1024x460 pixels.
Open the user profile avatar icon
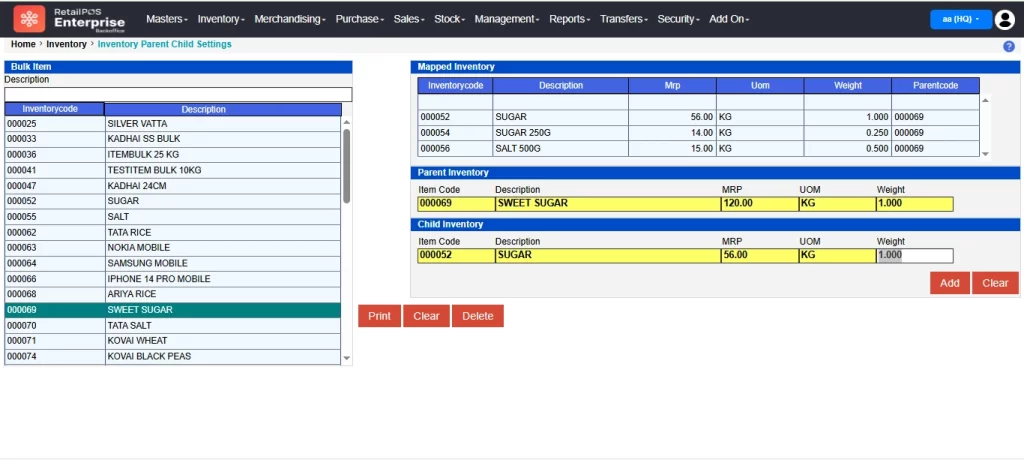point(1004,20)
